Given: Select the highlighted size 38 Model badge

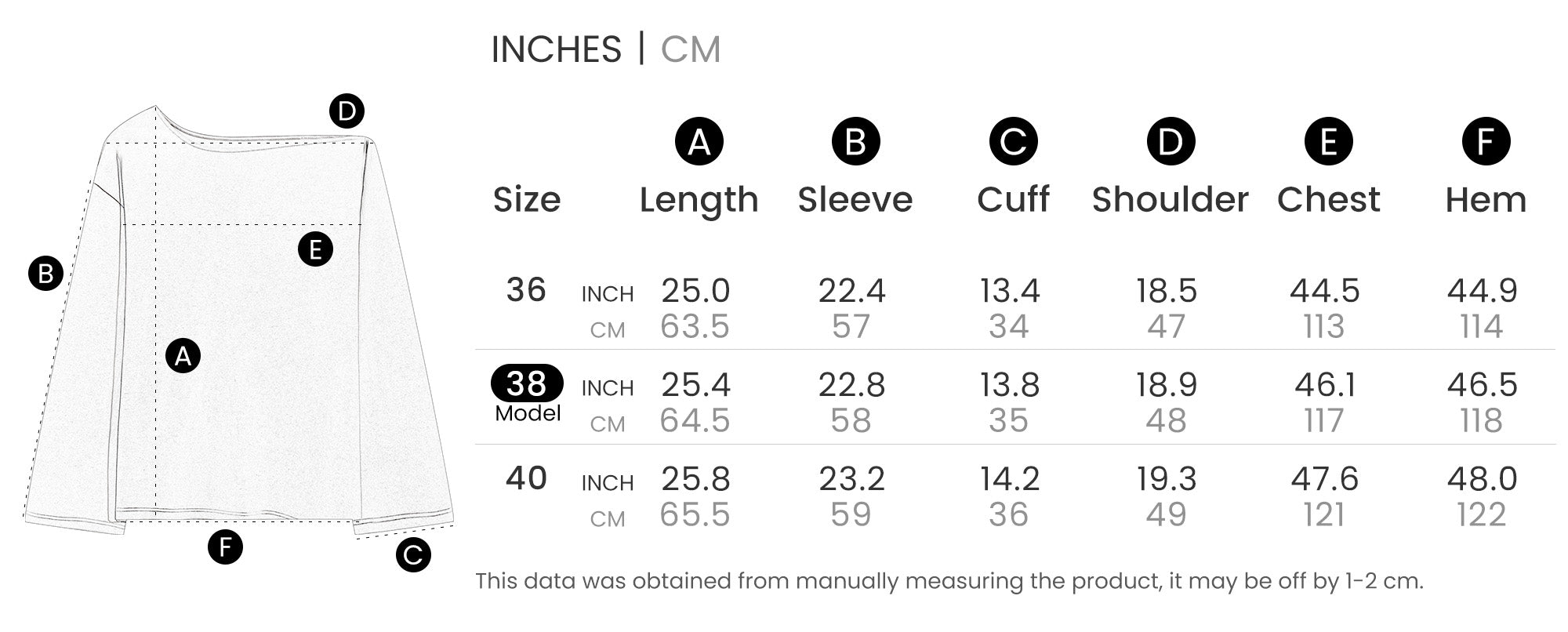Looking at the screenshot, I should [527, 383].
